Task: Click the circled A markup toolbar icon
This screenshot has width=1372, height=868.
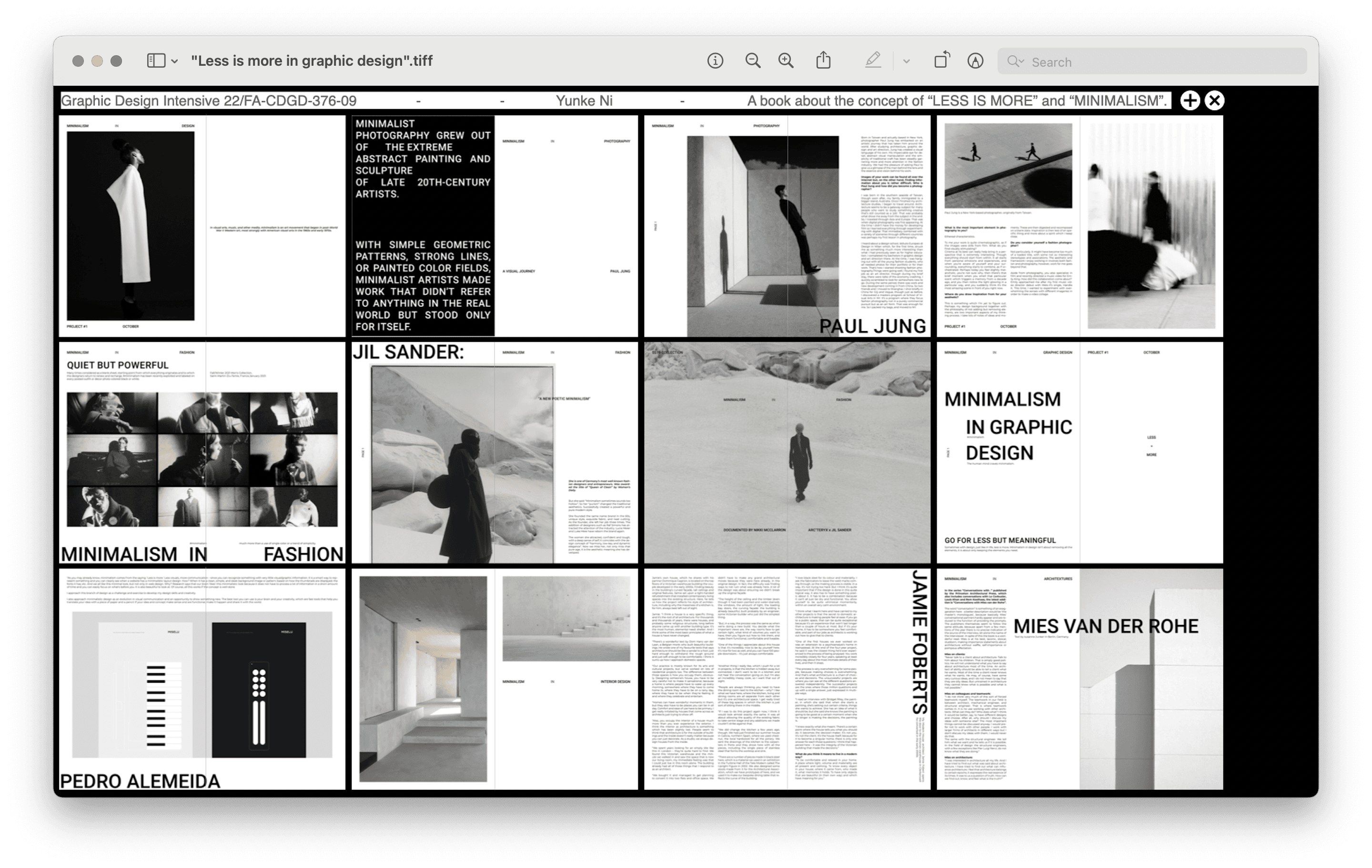Action: 976,61
